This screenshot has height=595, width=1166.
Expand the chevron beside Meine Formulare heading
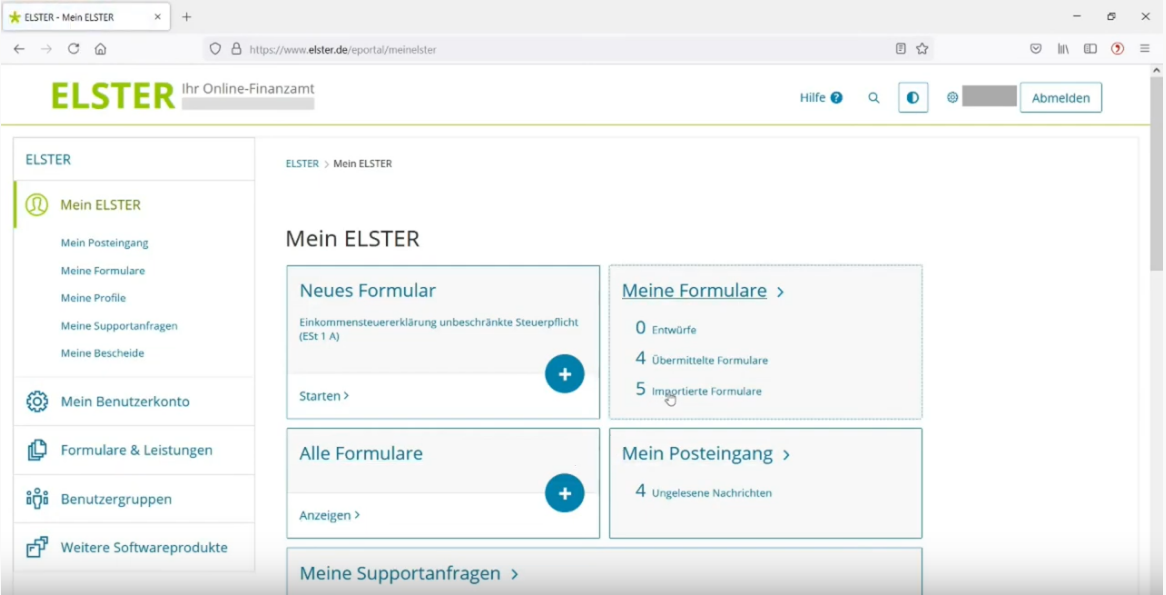click(x=780, y=292)
